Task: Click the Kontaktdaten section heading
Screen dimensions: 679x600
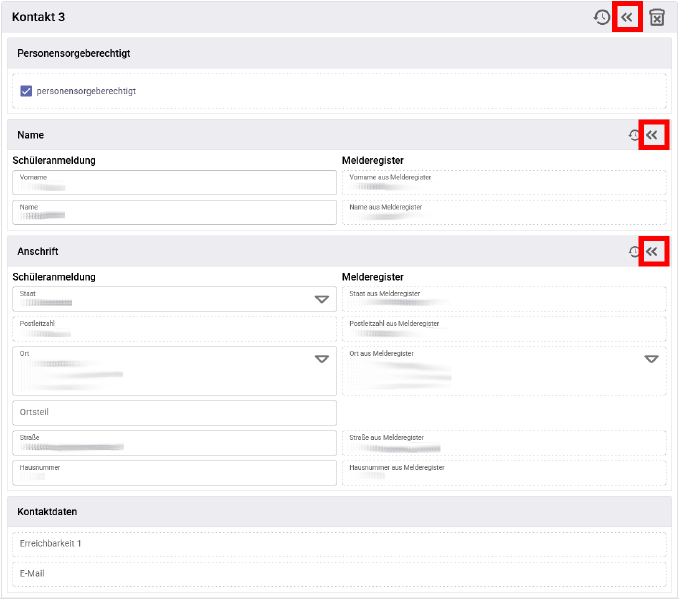Action: tap(47, 512)
